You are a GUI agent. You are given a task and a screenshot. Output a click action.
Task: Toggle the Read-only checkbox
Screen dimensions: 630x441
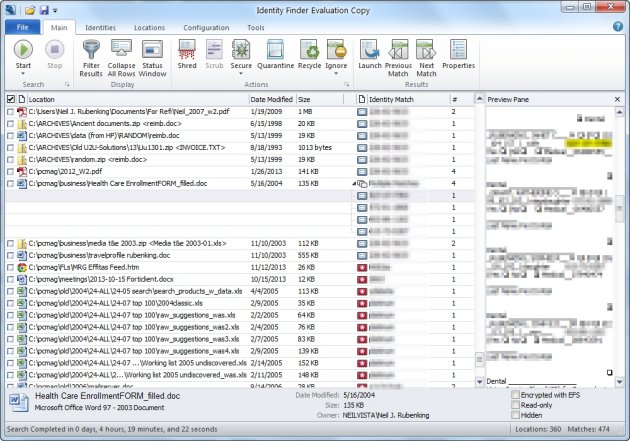515,405
